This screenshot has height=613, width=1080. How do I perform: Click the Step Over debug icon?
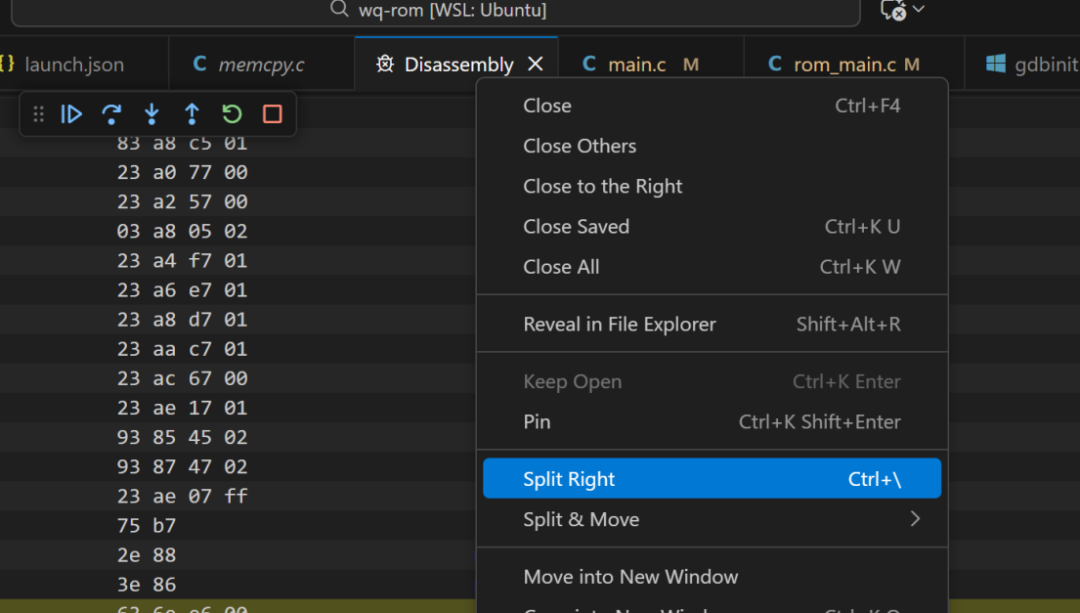111,114
